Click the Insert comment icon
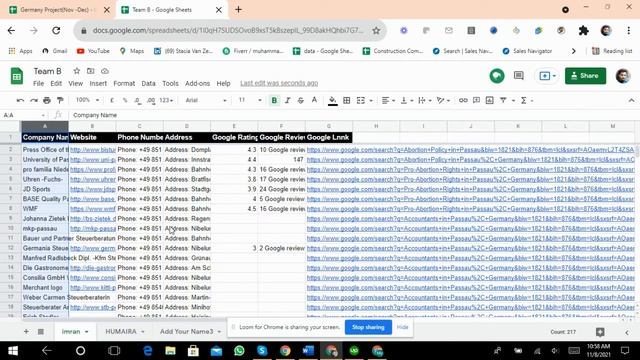This screenshot has height=360, width=640. 476,100
